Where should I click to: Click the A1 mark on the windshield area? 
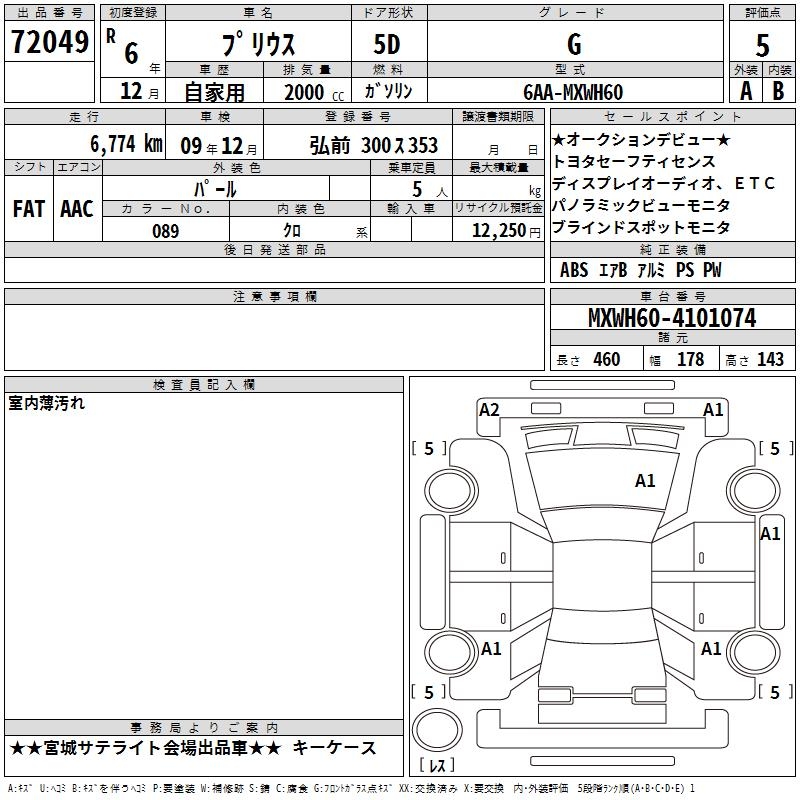tap(645, 481)
